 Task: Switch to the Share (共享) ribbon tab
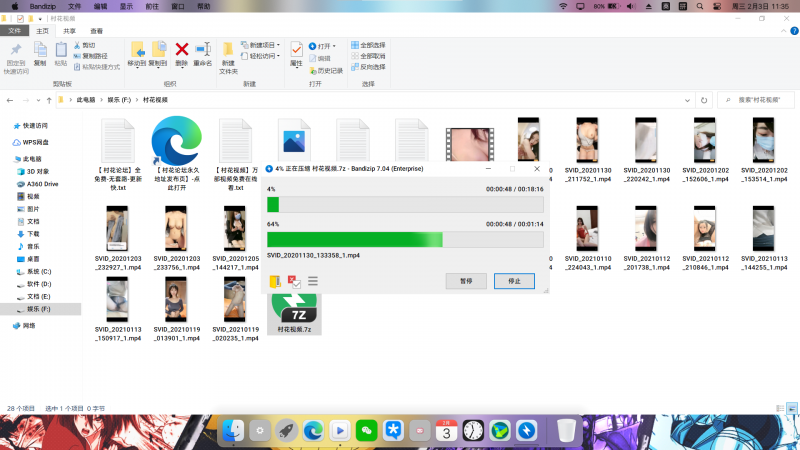click(x=69, y=31)
